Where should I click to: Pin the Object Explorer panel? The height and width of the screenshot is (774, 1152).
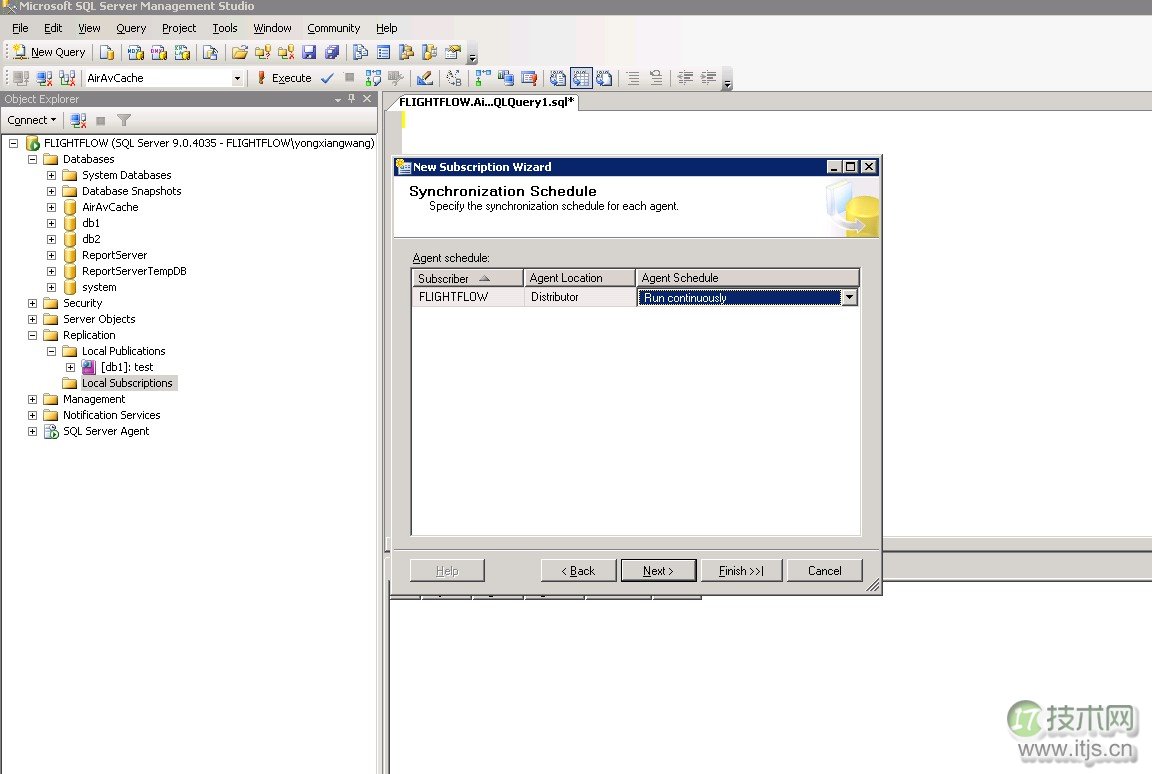(x=352, y=98)
